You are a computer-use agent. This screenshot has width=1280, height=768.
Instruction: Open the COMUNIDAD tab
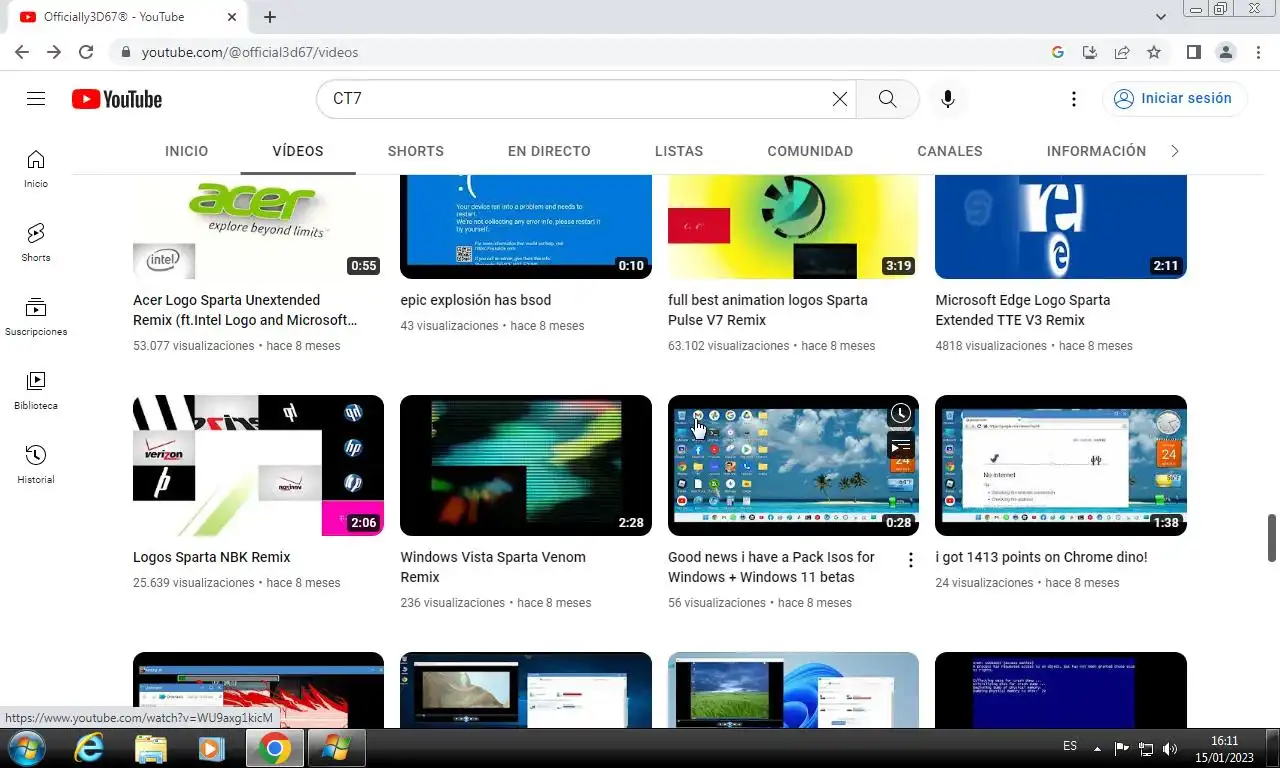coord(810,151)
